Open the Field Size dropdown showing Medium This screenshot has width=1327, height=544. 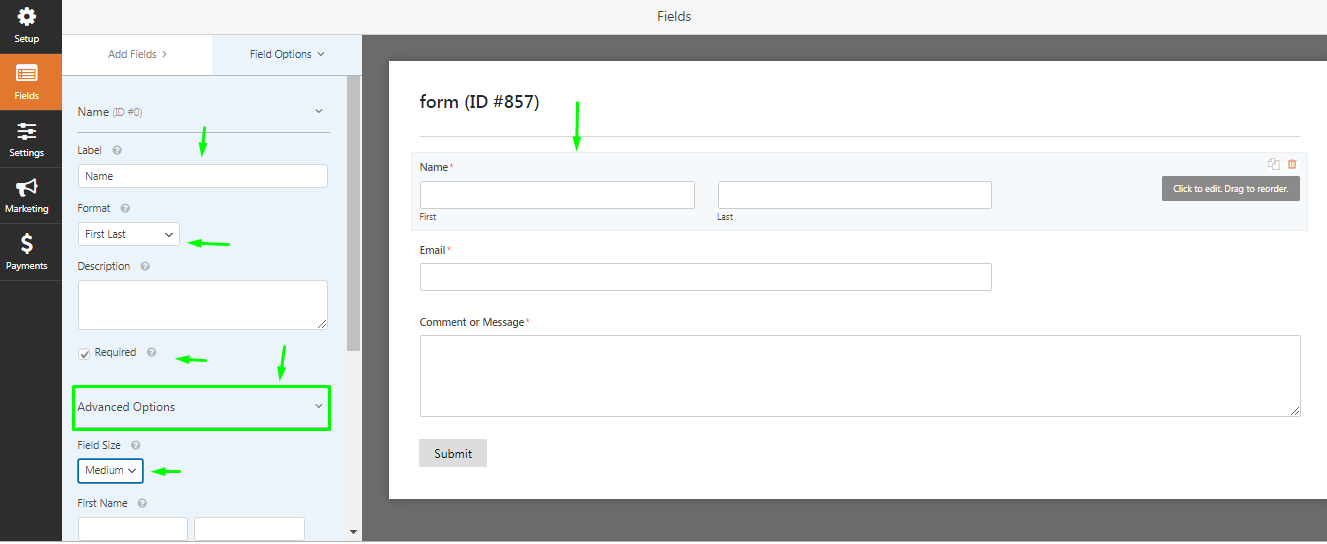coord(110,470)
